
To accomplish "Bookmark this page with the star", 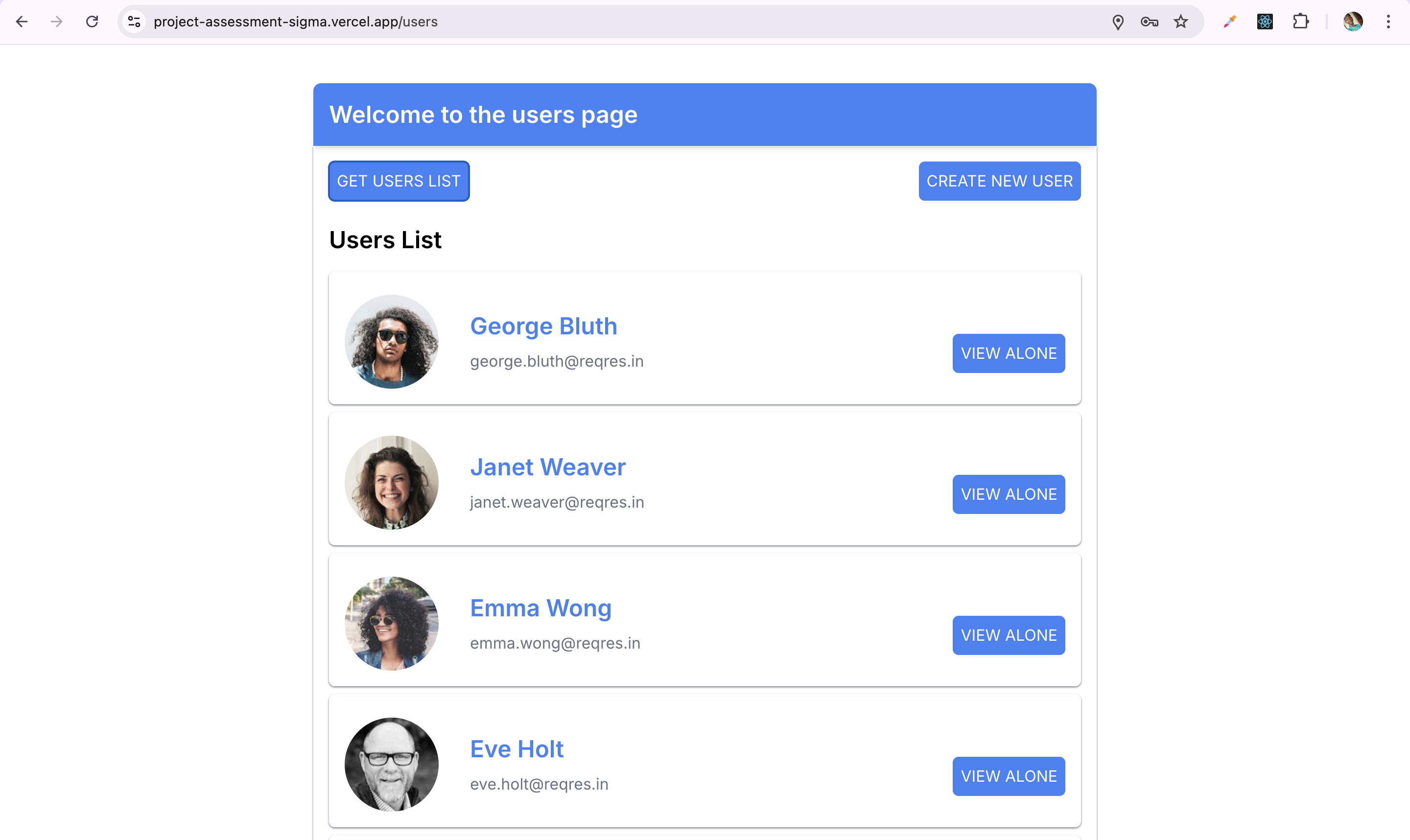I will [x=1181, y=22].
